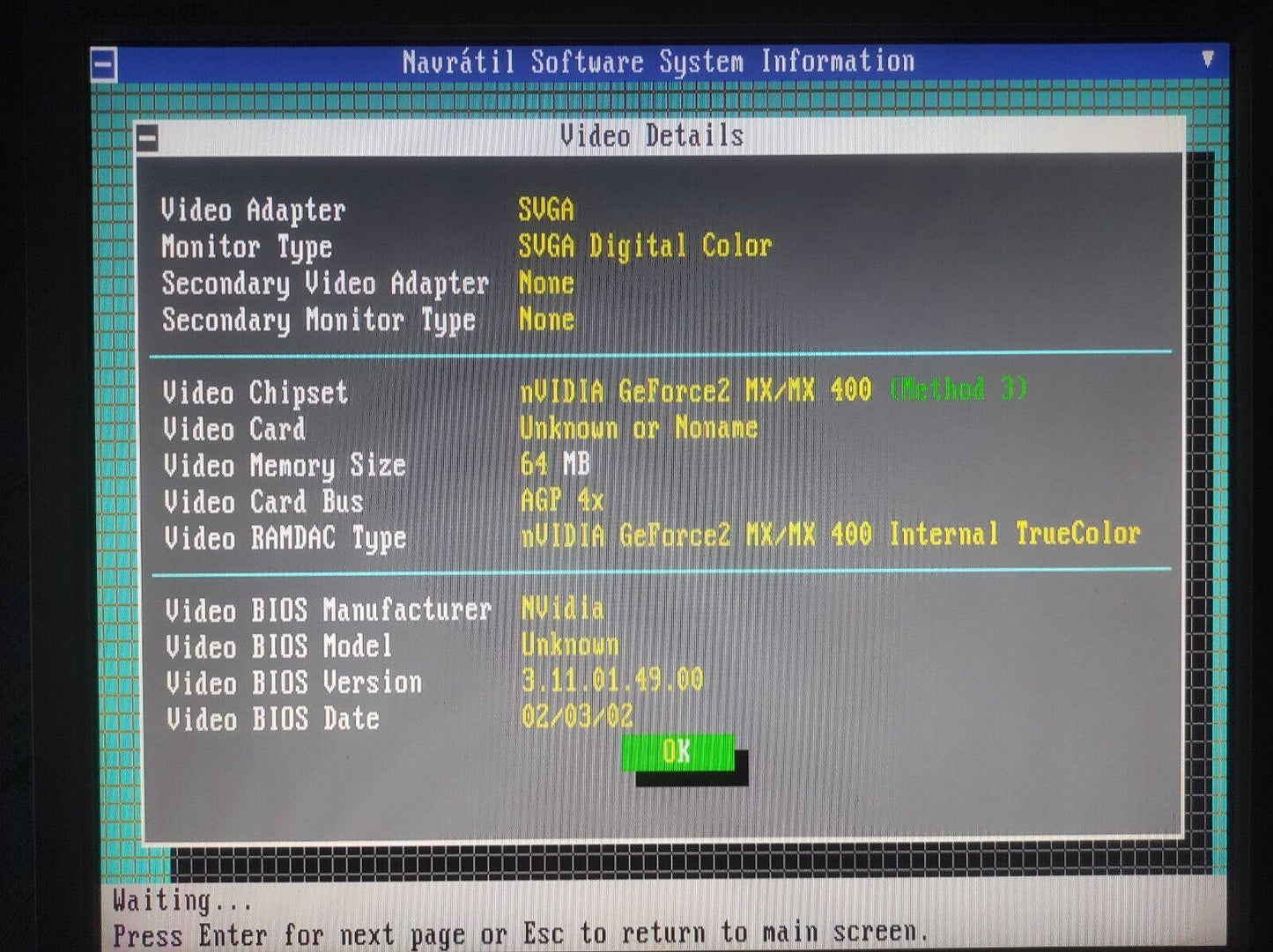Click the Video RAMDAC Type label
Screen dimensions: 1273x952
(285, 537)
